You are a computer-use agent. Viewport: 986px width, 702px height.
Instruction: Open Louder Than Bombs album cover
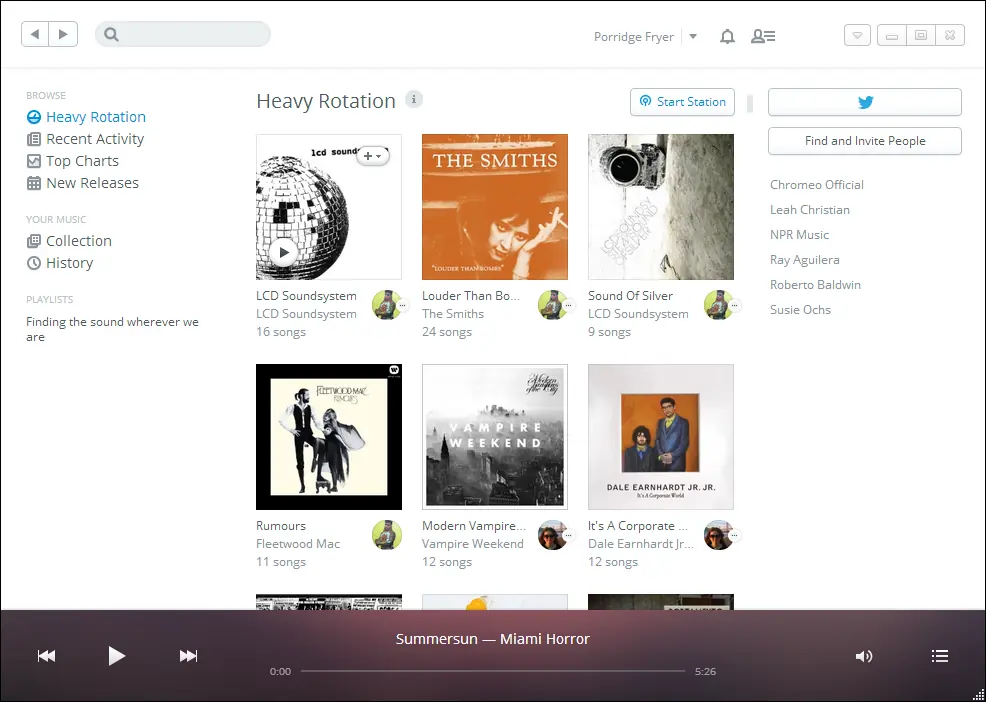[495, 207]
